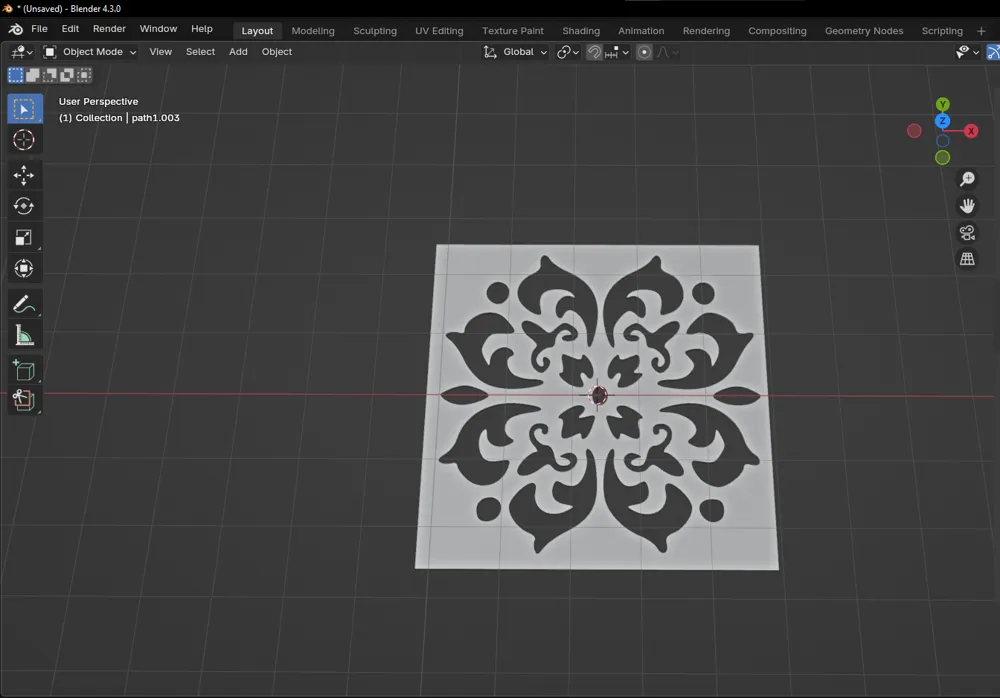Image resolution: width=1000 pixels, height=698 pixels.
Task: Switch to the Sculpting workspace tab
Action: tap(375, 31)
